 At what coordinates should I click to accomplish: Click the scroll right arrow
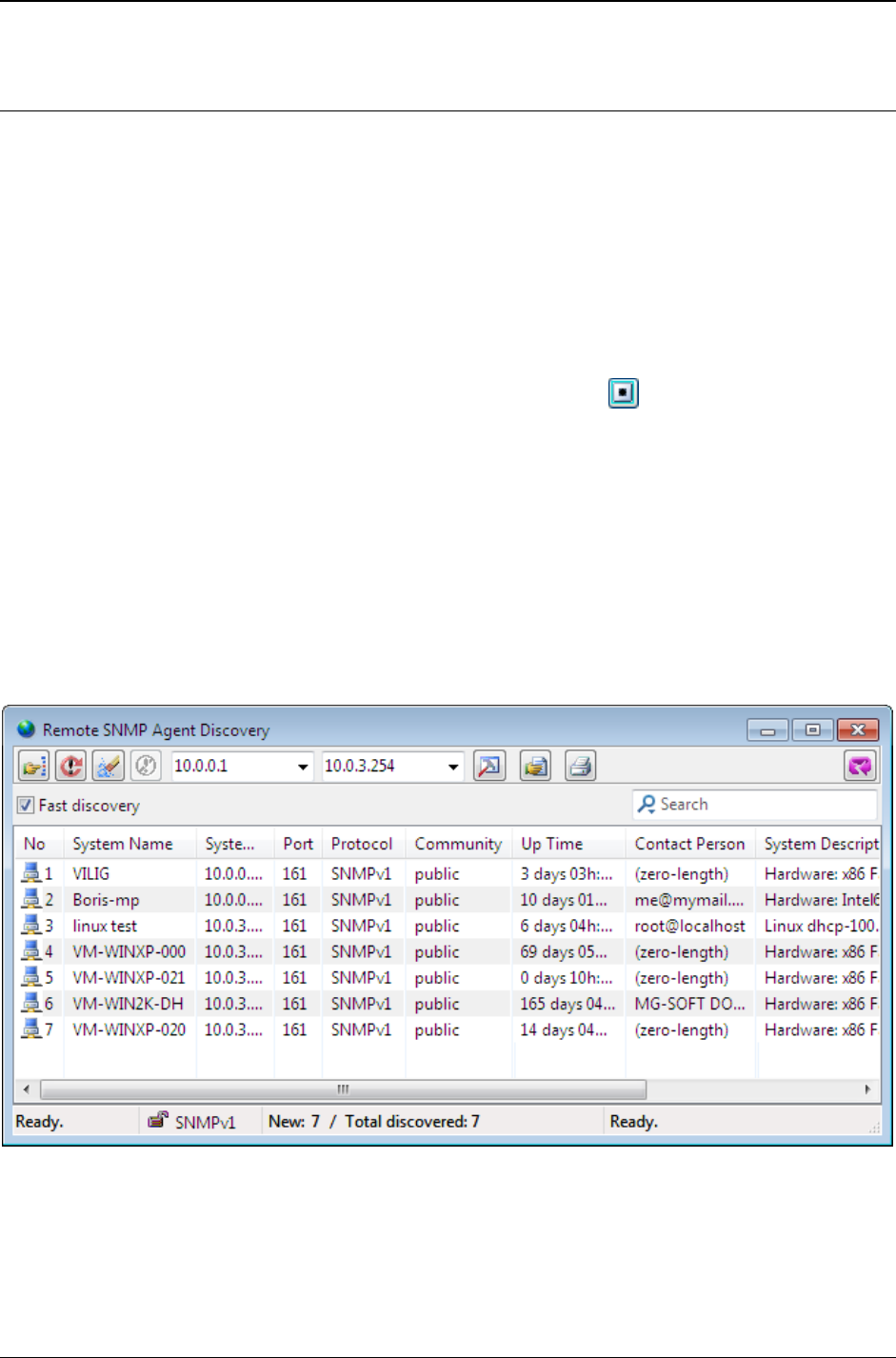tap(867, 1088)
